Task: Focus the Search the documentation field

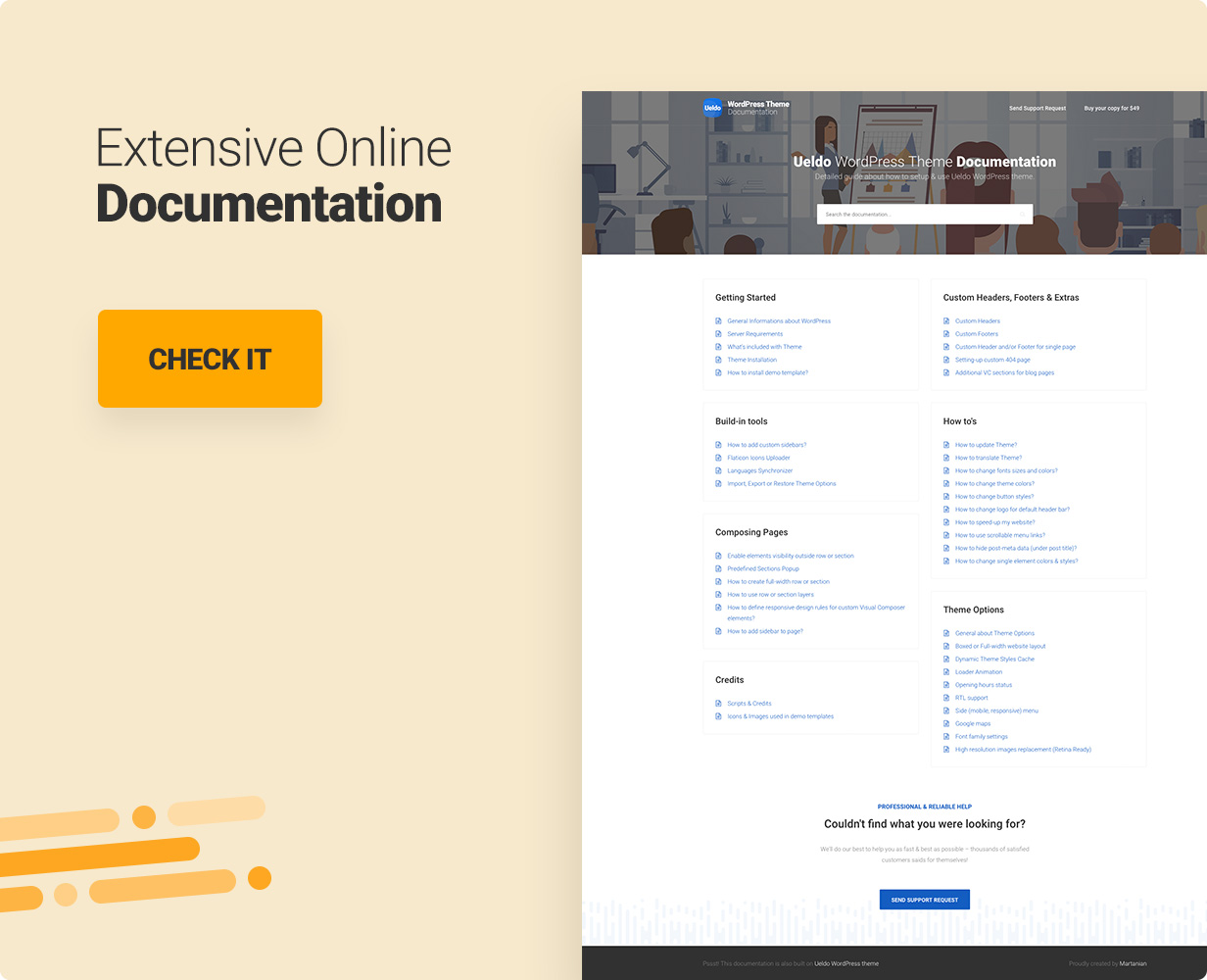Action: pos(925,214)
